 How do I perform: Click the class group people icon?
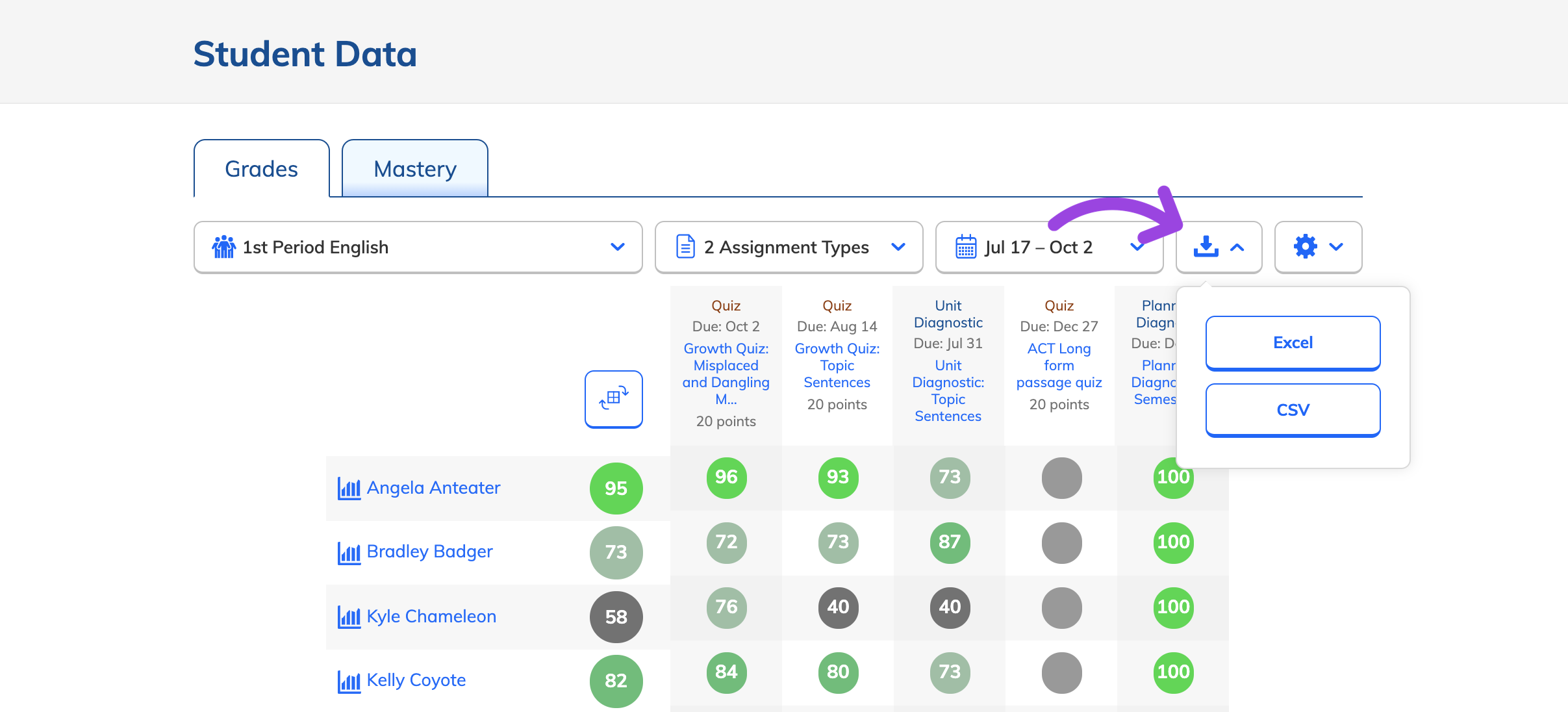tap(223, 247)
